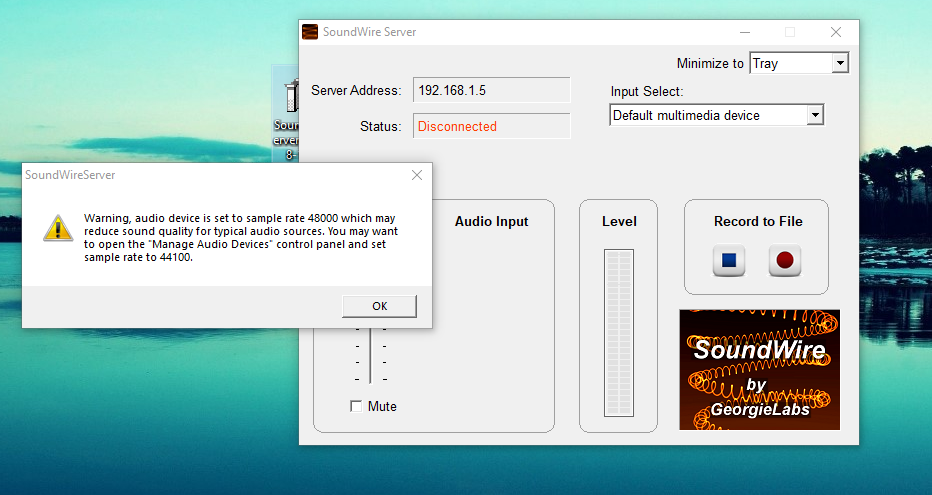Click the Record to File label
The width and height of the screenshot is (932, 495).
pos(758,221)
